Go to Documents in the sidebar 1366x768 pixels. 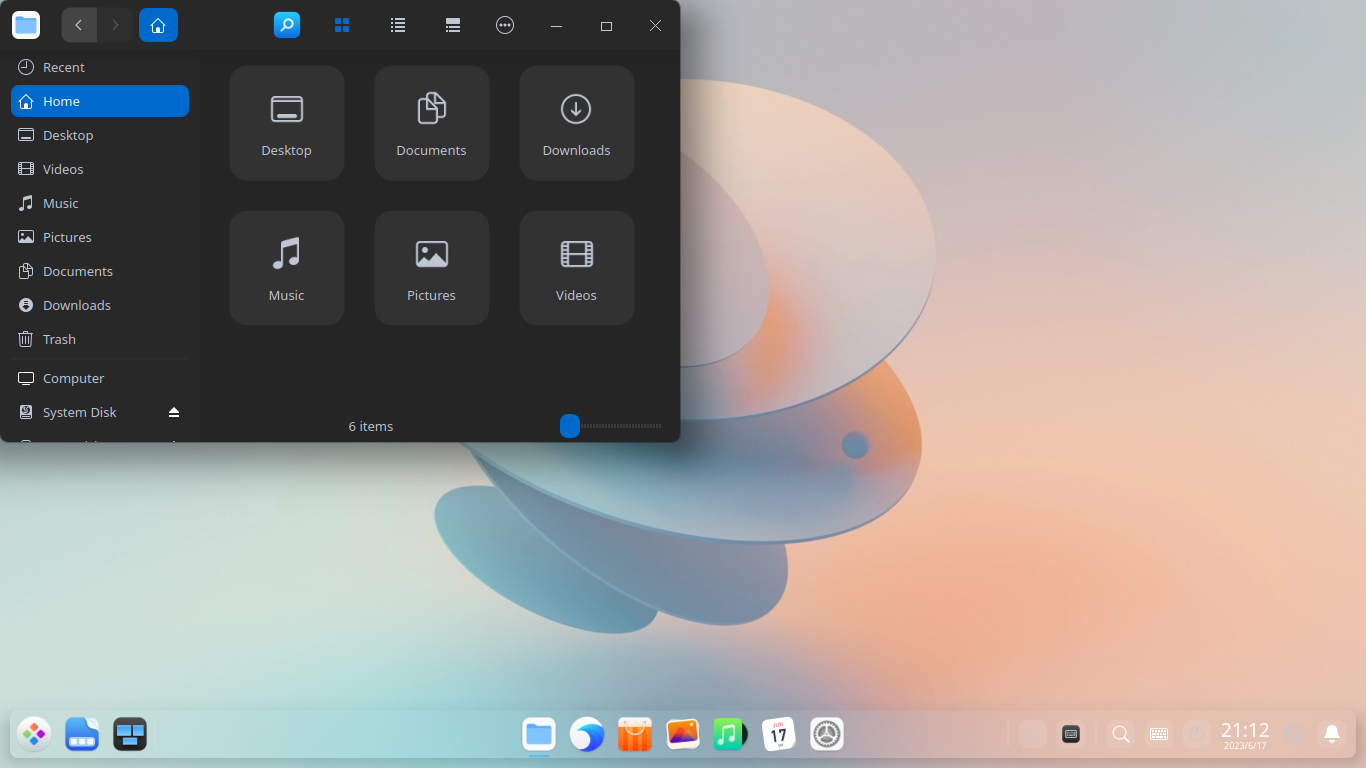point(77,271)
